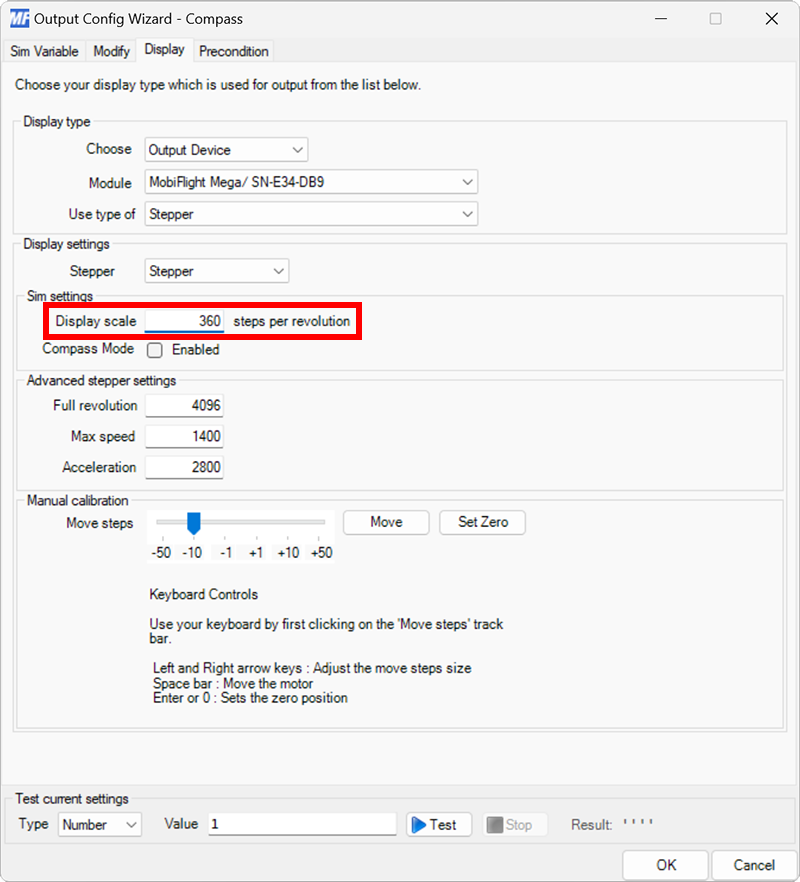Click the blue play icon on Test button
The height and width of the screenshot is (882, 800).
coord(421,824)
